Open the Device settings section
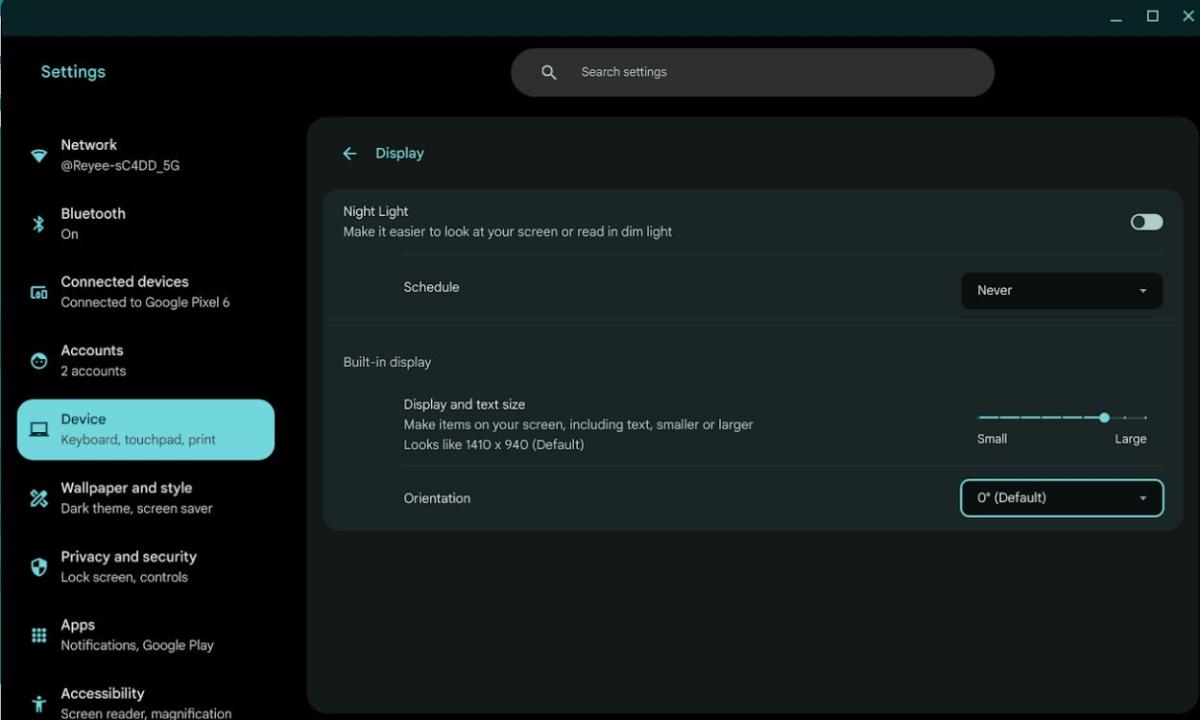This screenshot has width=1200, height=720. pos(146,429)
